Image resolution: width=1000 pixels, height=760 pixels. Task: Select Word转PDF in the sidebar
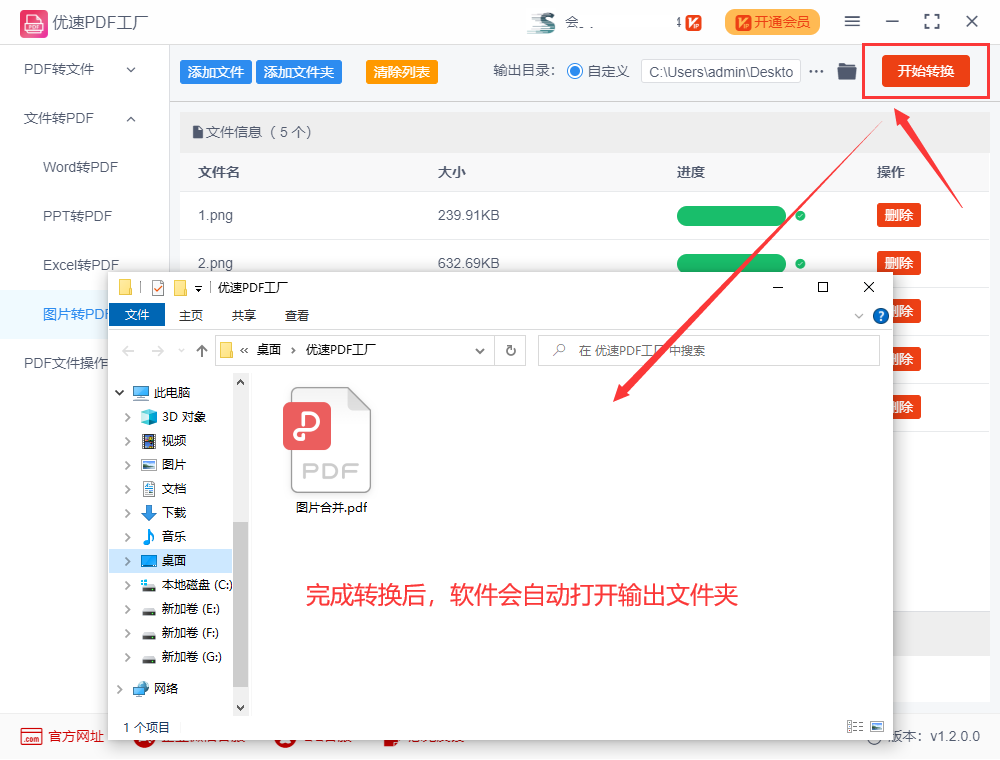click(x=80, y=167)
